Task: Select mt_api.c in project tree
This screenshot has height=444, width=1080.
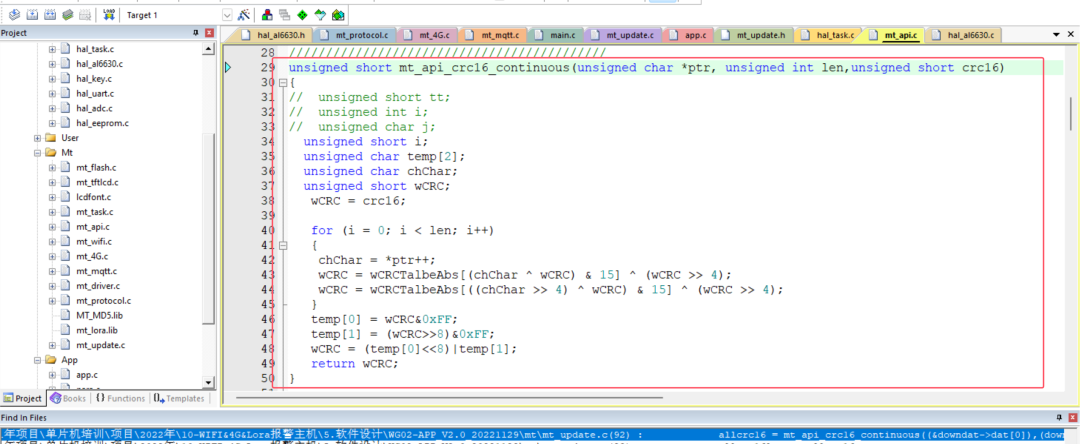Action: (x=92, y=226)
